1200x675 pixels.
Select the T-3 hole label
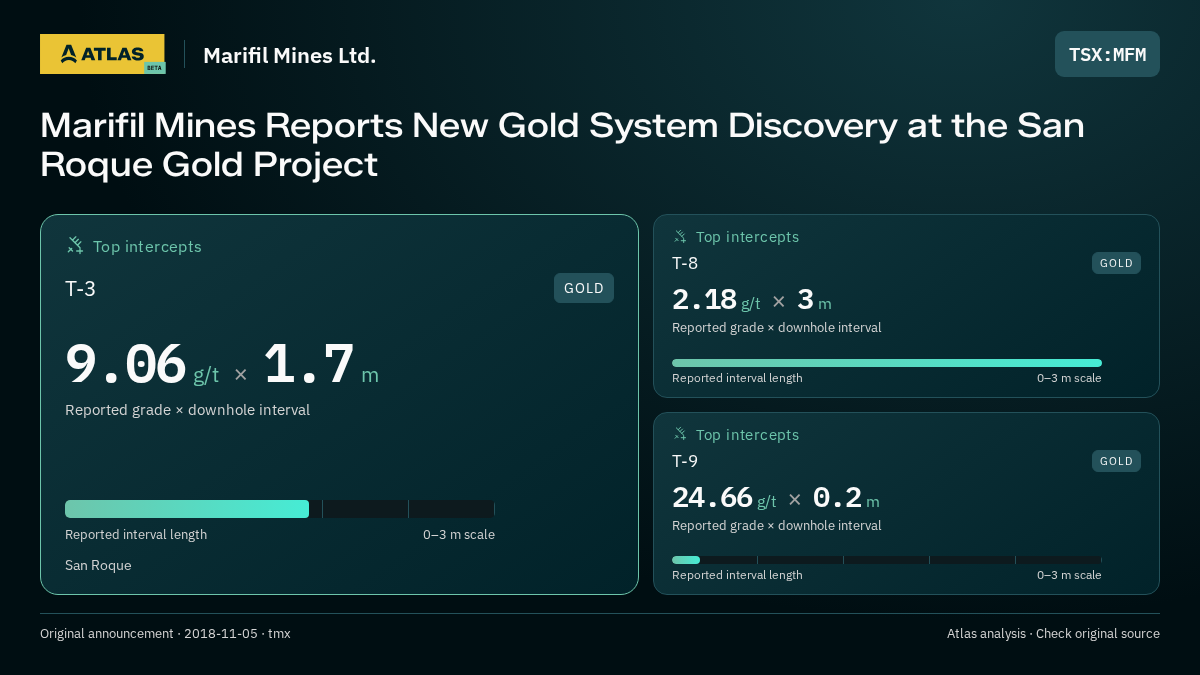coord(80,289)
